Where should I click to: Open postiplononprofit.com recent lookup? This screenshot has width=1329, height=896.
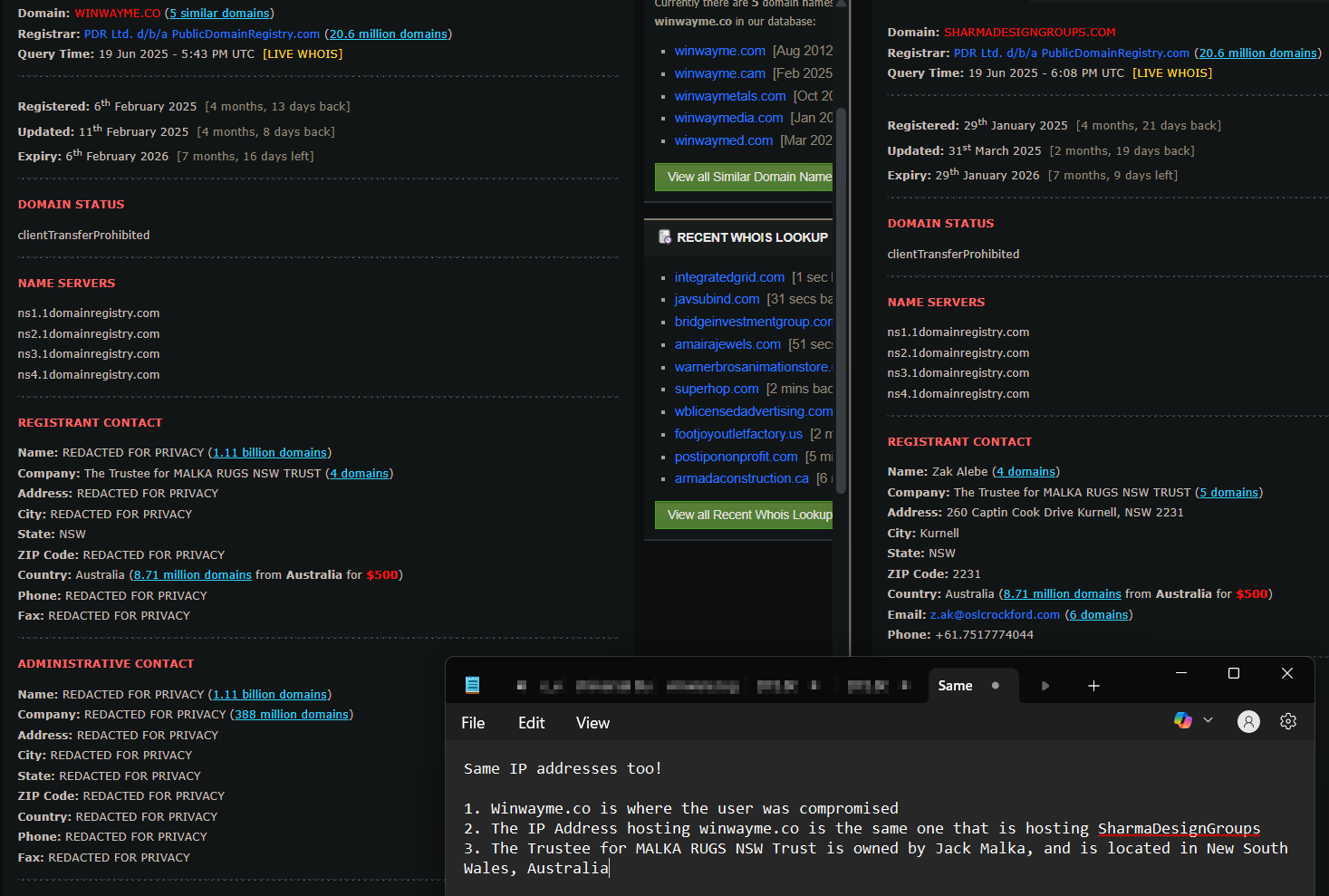click(736, 457)
